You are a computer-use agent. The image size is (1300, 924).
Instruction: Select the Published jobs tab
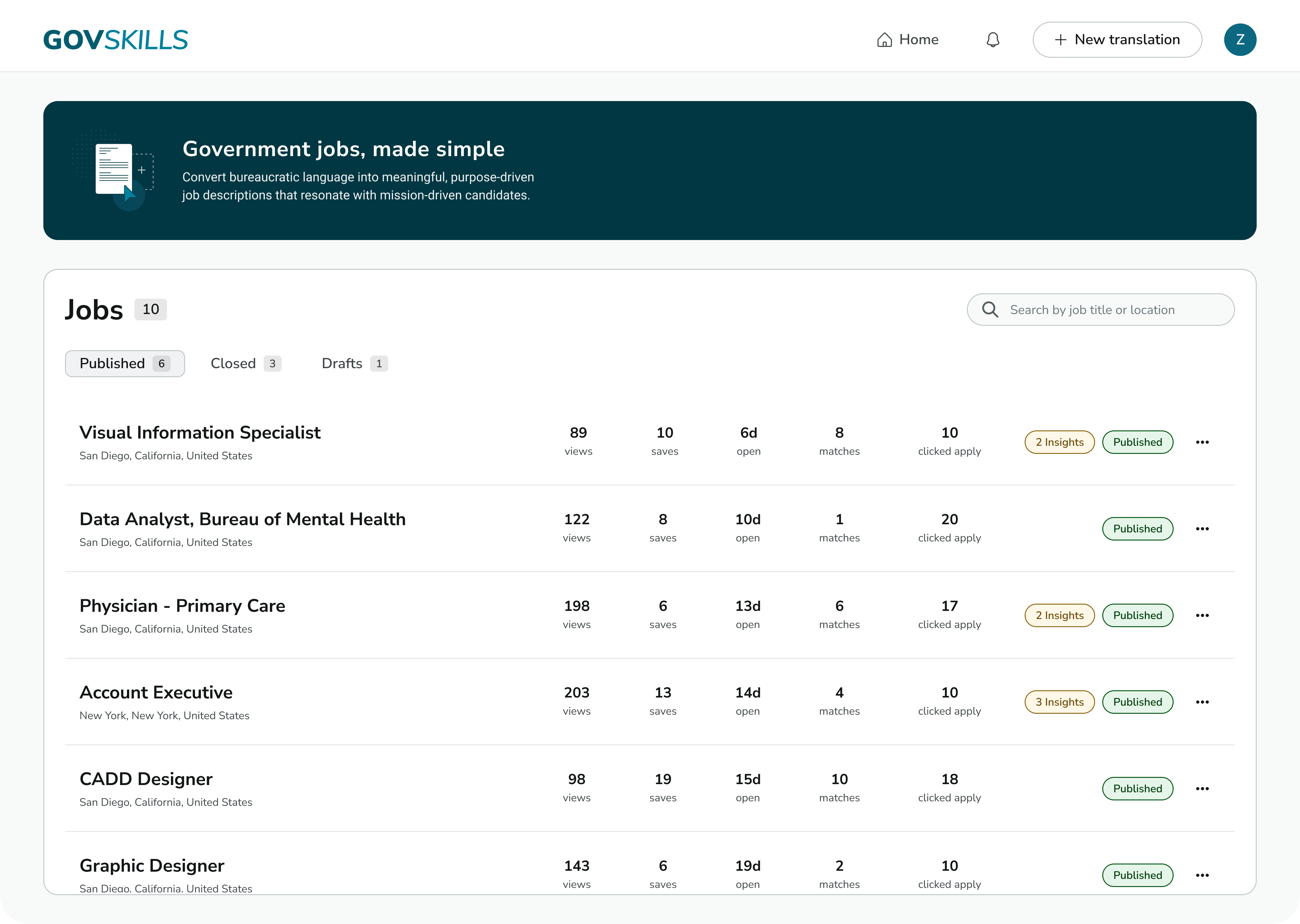pos(125,364)
